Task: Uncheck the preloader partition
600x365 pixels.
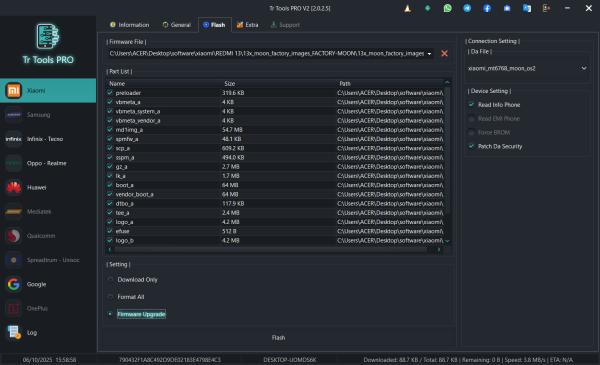Action: click(x=110, y=93)
